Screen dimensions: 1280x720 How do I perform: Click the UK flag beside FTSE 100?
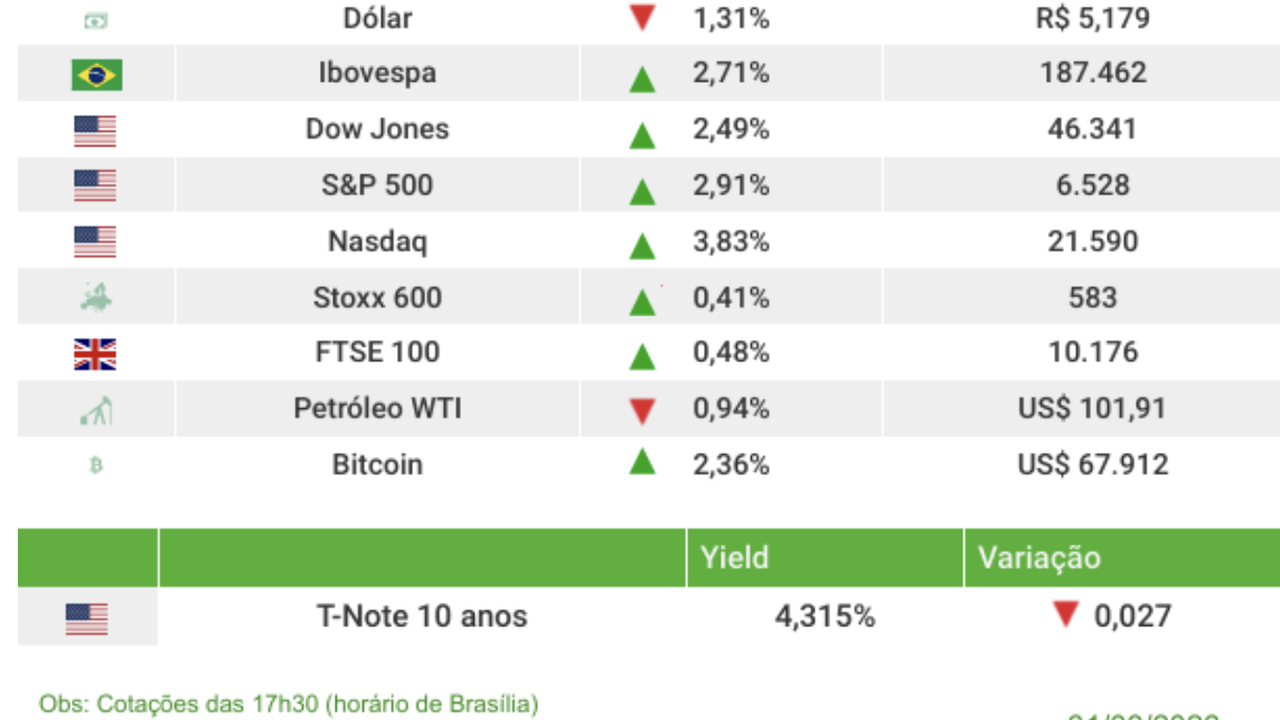click(95, 354)
